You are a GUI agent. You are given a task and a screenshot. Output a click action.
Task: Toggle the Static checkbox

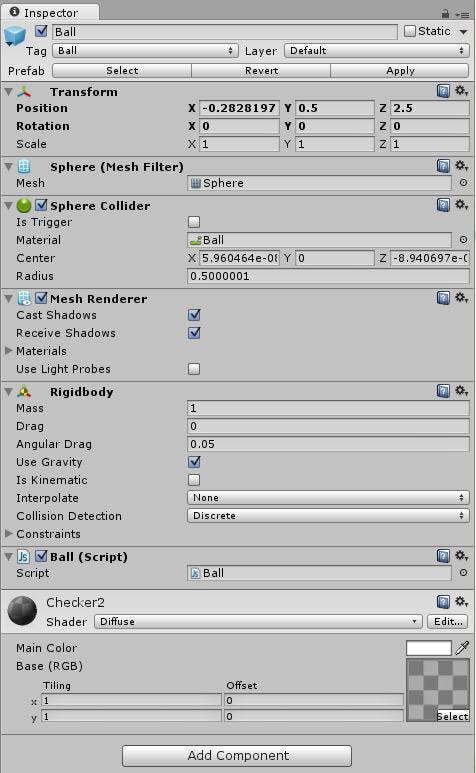click(409, 31)
